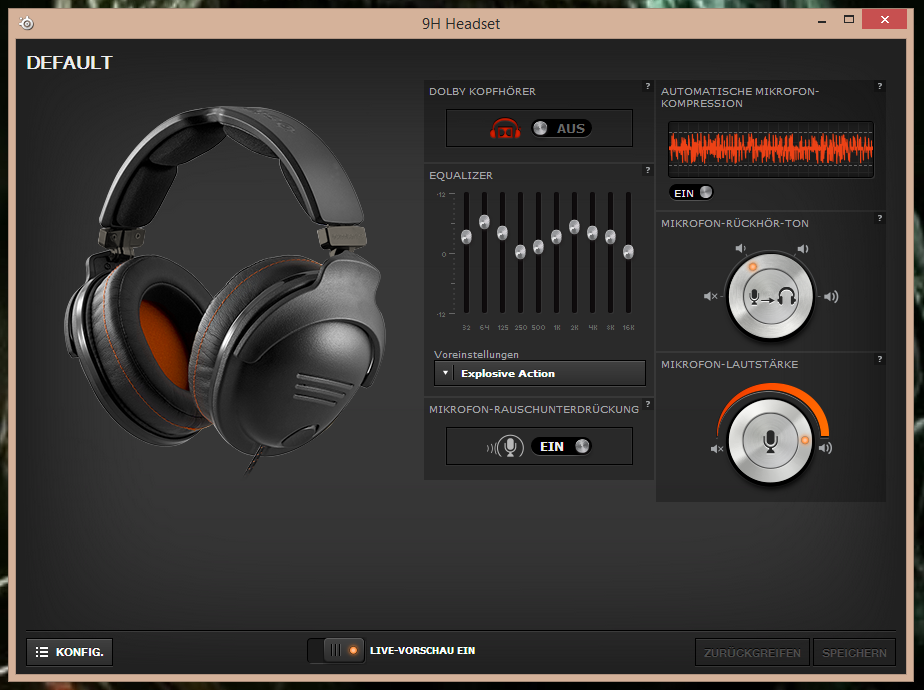The width and height of the screenshot is (924, 690).
Task: Click the orange microphone waveform display
Action: coord(771,149)
